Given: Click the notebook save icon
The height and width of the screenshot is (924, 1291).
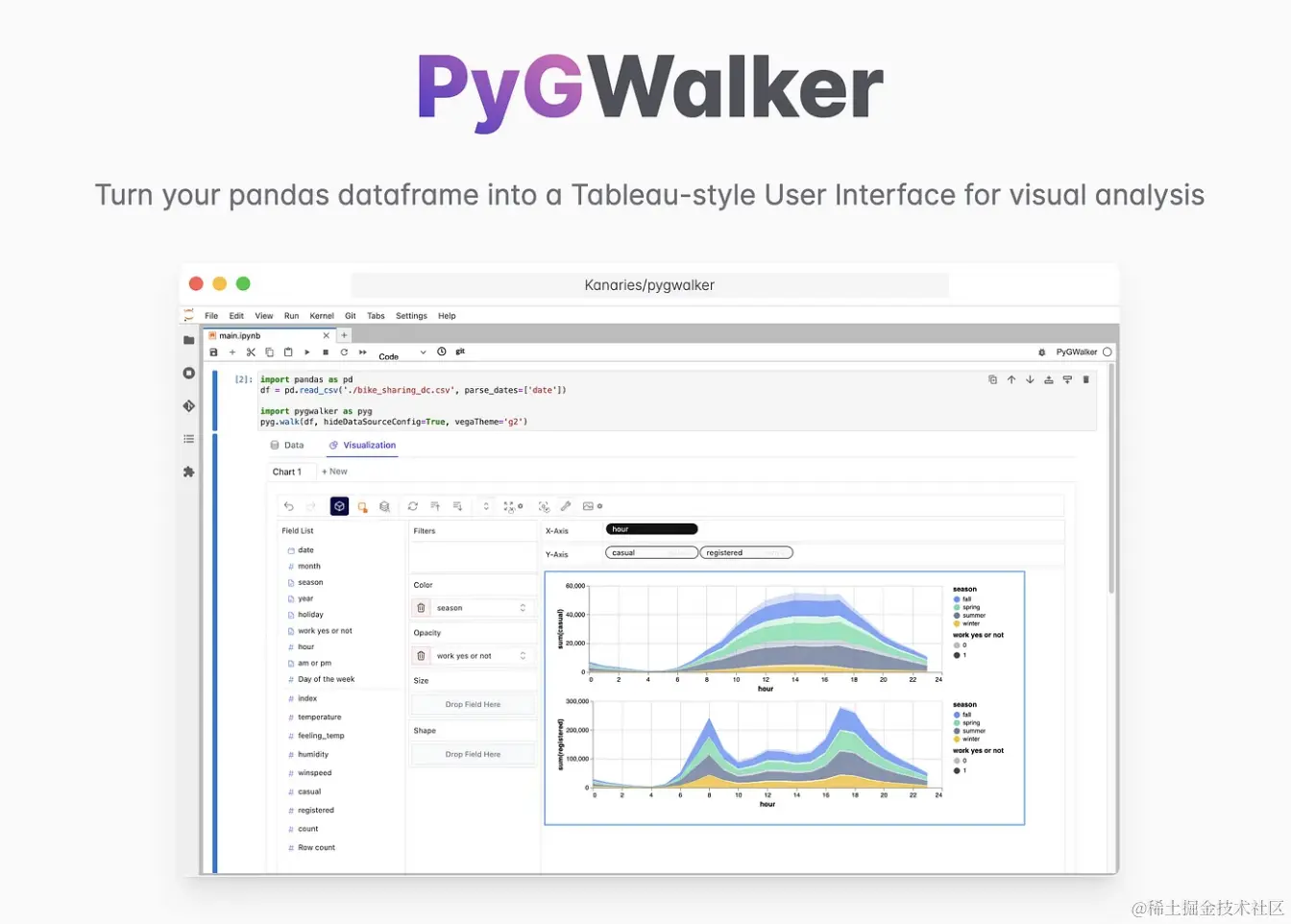Looking at the screenshot, I should (213, 353).
